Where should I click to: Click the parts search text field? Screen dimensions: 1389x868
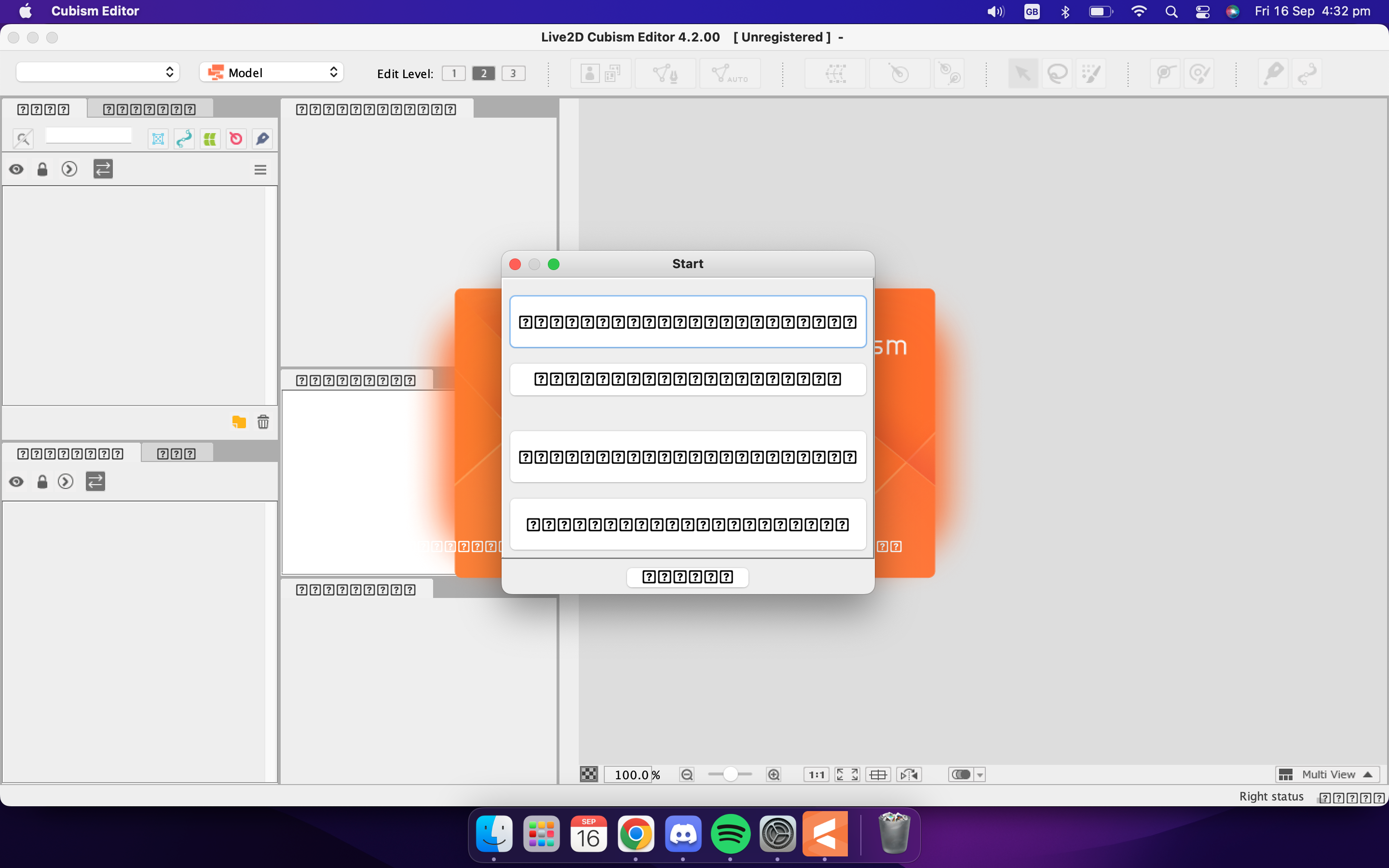click(x=88, y=136)
